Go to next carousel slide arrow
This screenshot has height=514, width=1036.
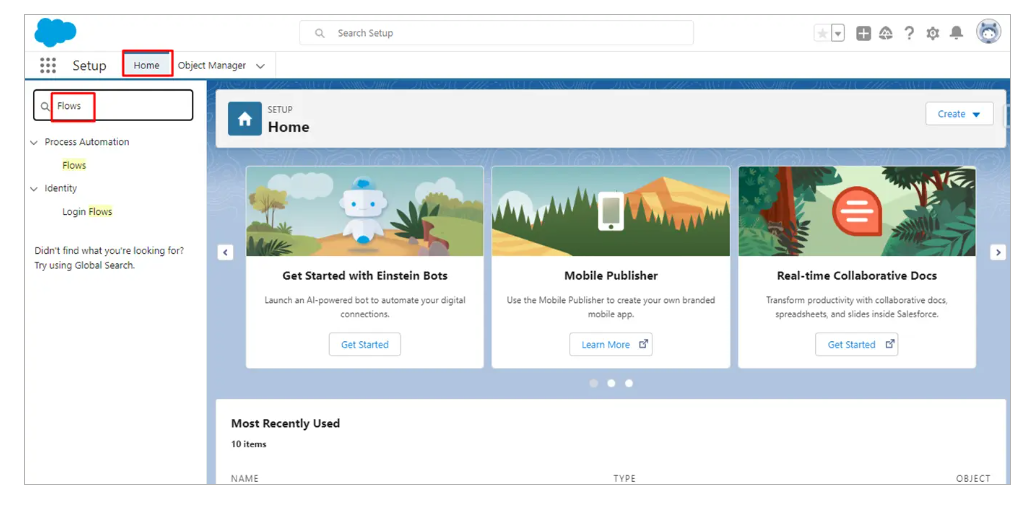pyautogui.click(x=998, y=252)
